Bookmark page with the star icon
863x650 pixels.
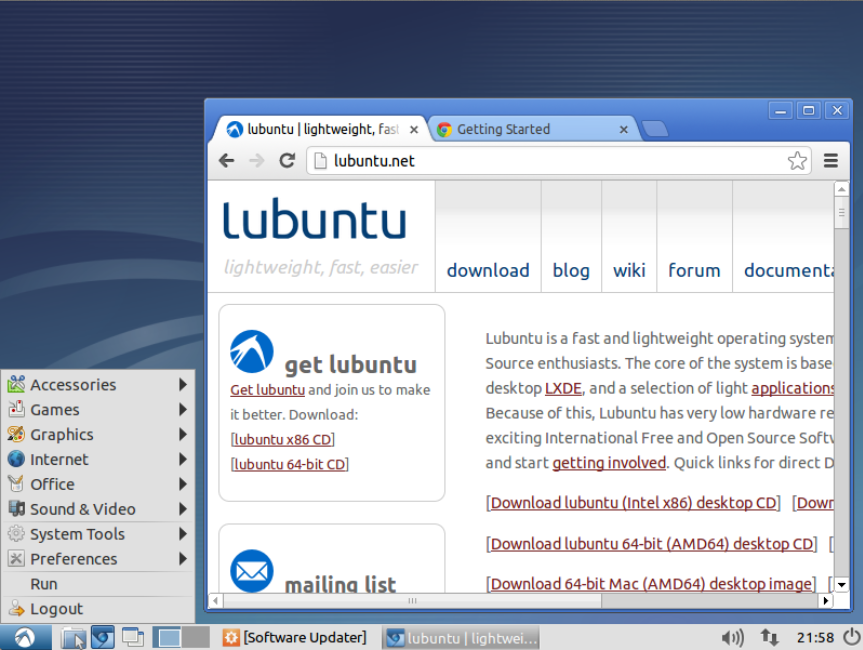tap(797, 161)
